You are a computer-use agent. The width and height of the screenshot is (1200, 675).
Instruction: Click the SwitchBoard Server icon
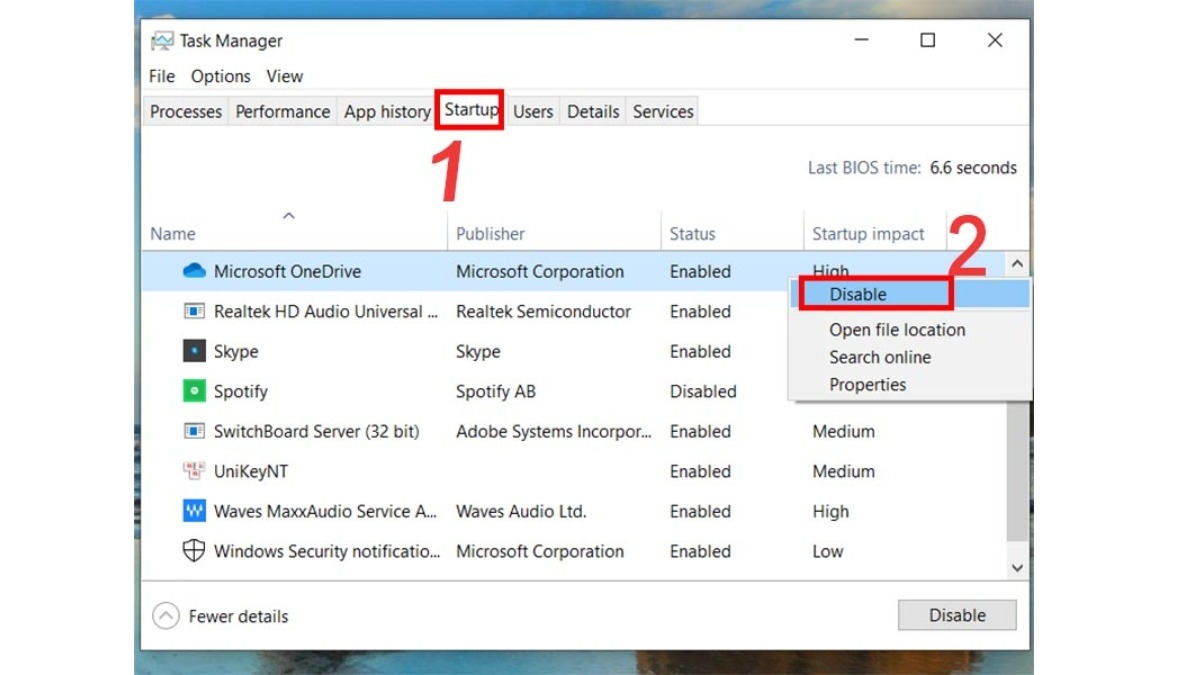pyautogui.click(x=194, y=431)
